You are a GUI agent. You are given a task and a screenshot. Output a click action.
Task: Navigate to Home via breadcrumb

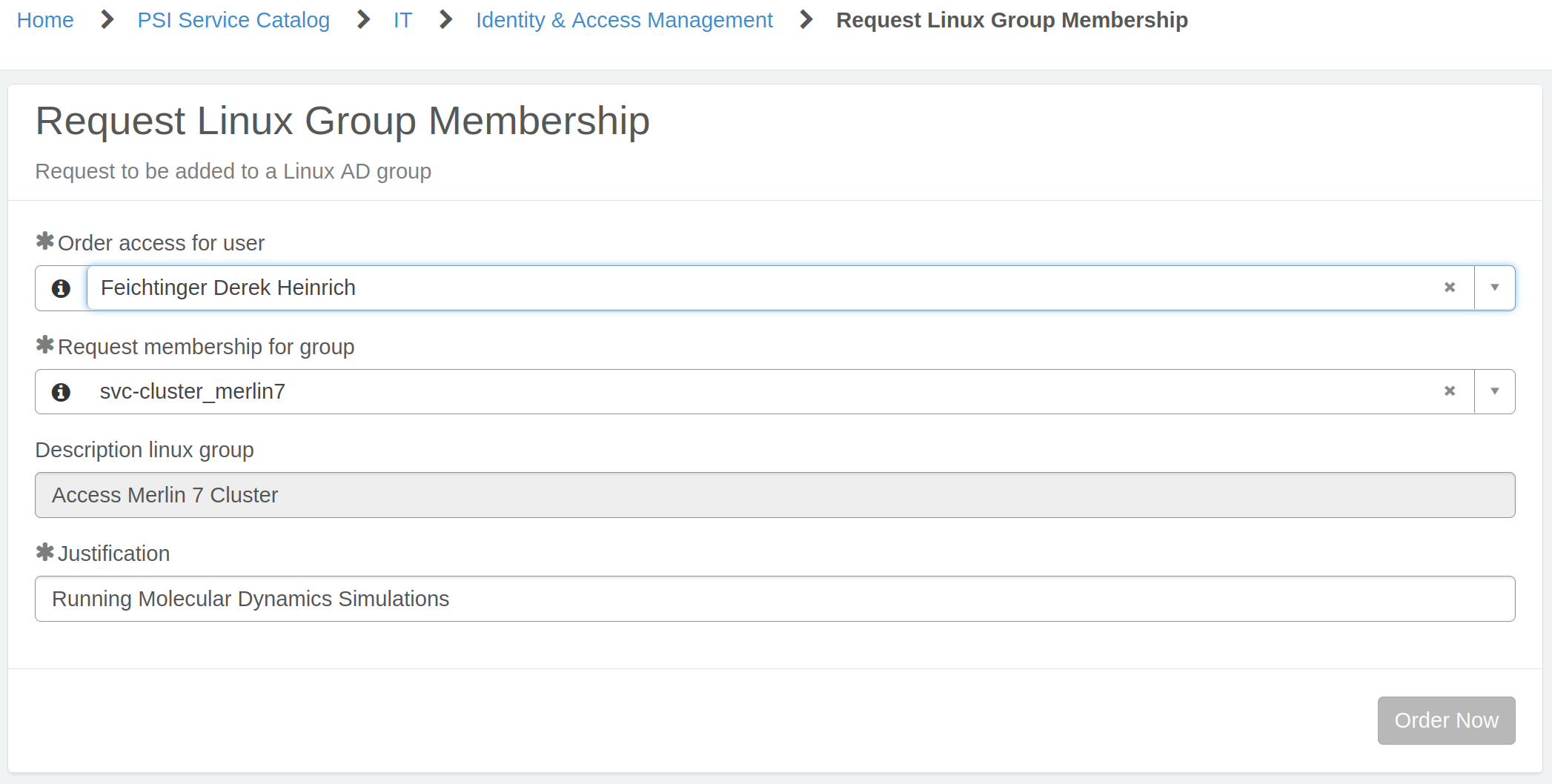pyautogui.click(x=45, y=20)
